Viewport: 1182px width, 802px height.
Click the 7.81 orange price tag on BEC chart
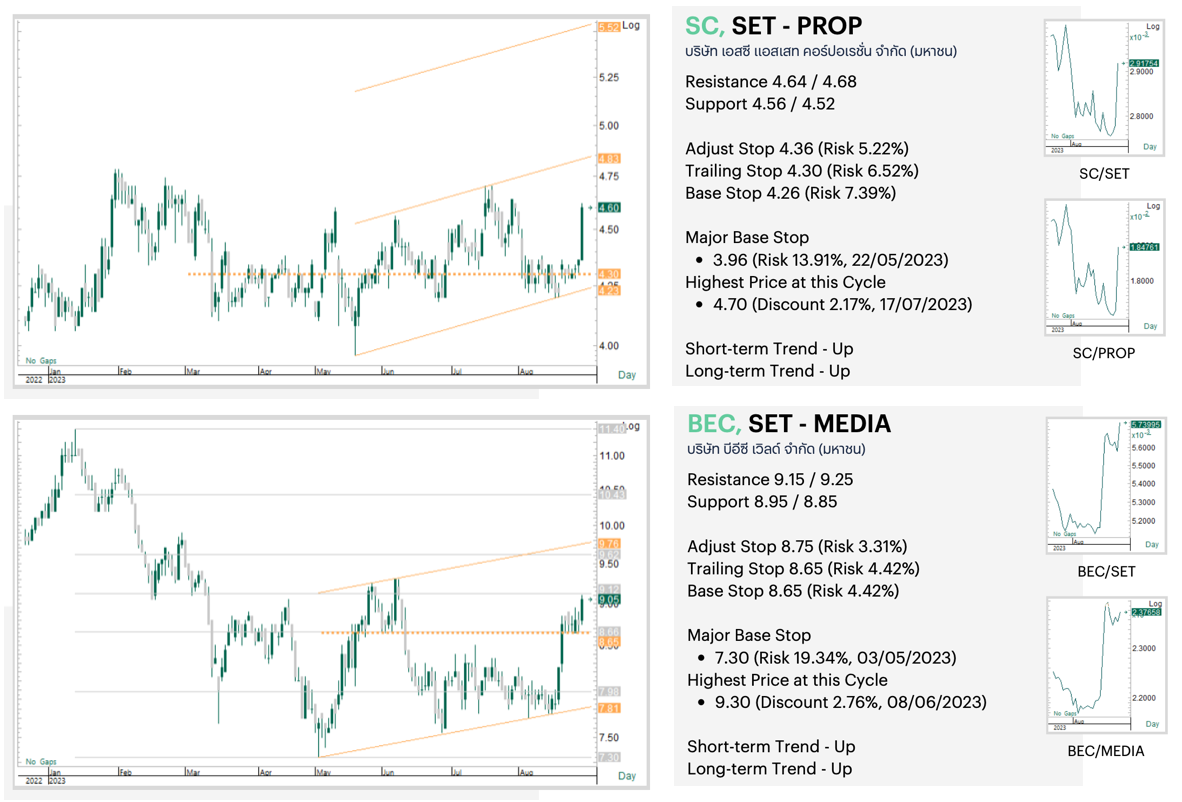(x=609, y=709)
